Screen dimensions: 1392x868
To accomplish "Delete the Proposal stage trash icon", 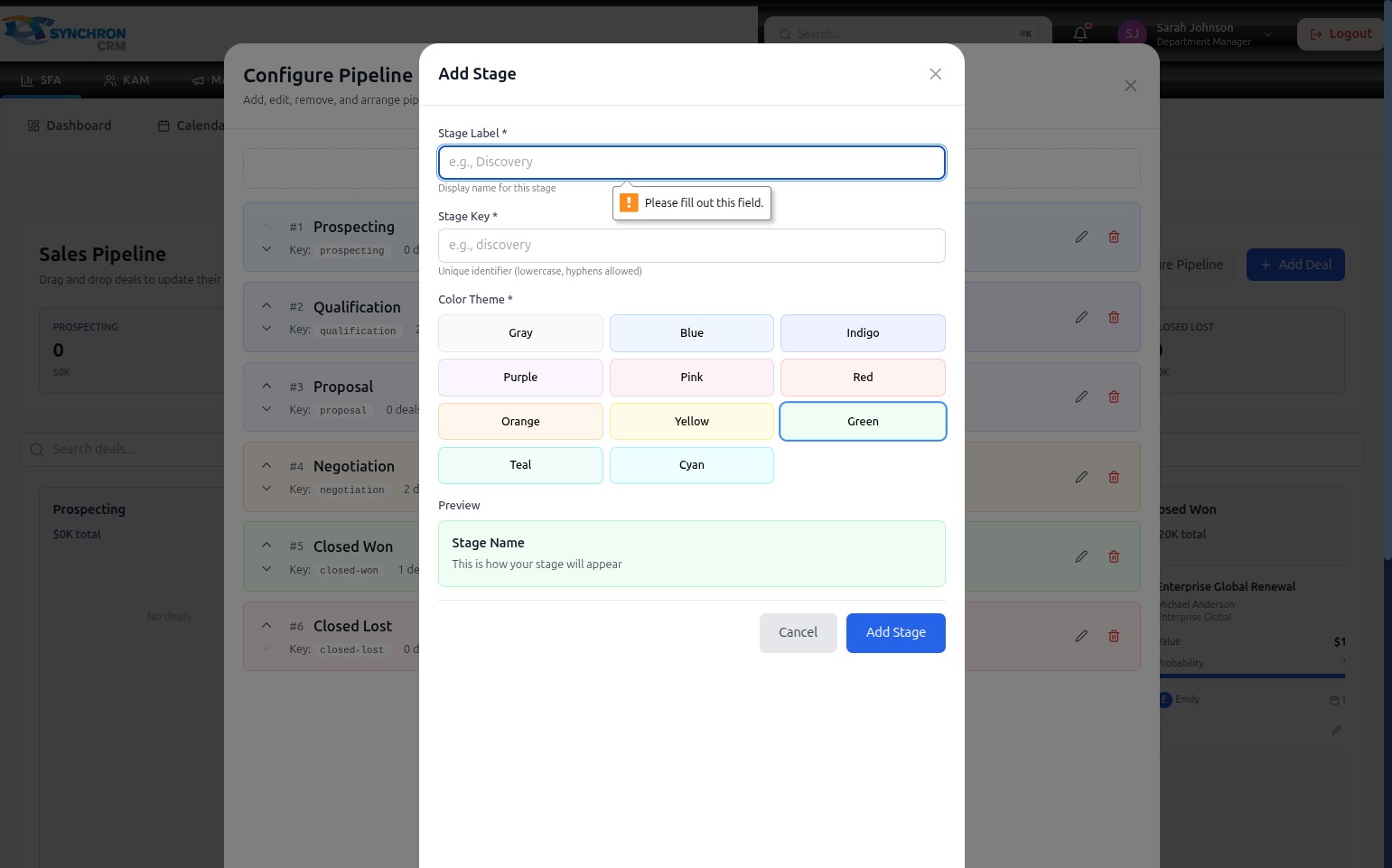I will (1114, 397).
